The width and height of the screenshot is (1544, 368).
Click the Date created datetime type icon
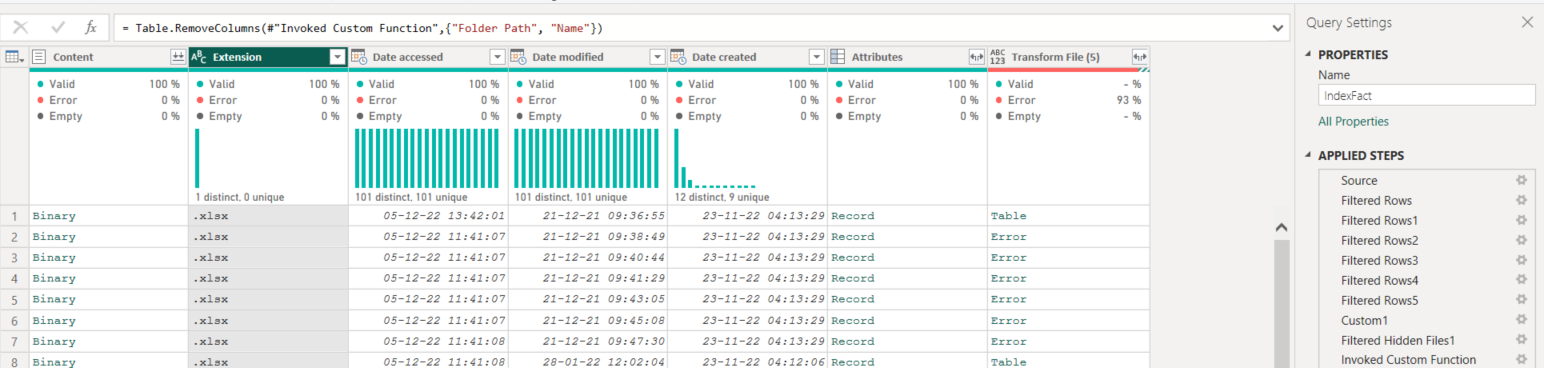click(678, 57)
